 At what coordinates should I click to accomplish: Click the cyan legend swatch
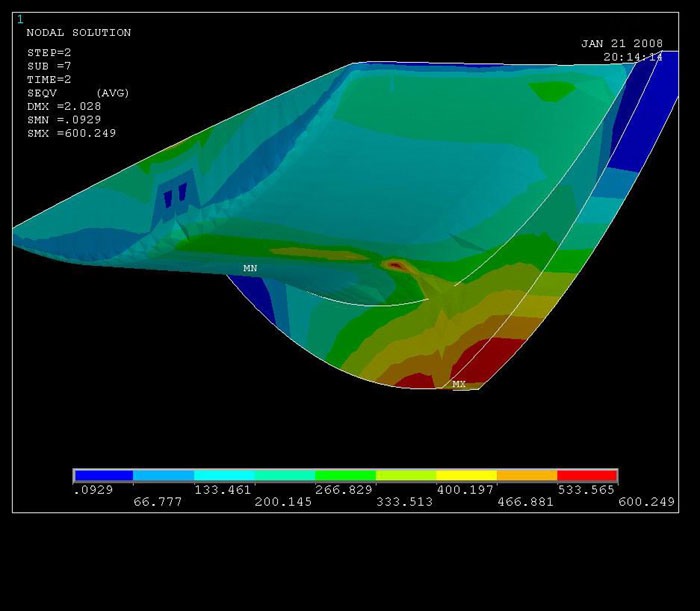tap(224, 476)
